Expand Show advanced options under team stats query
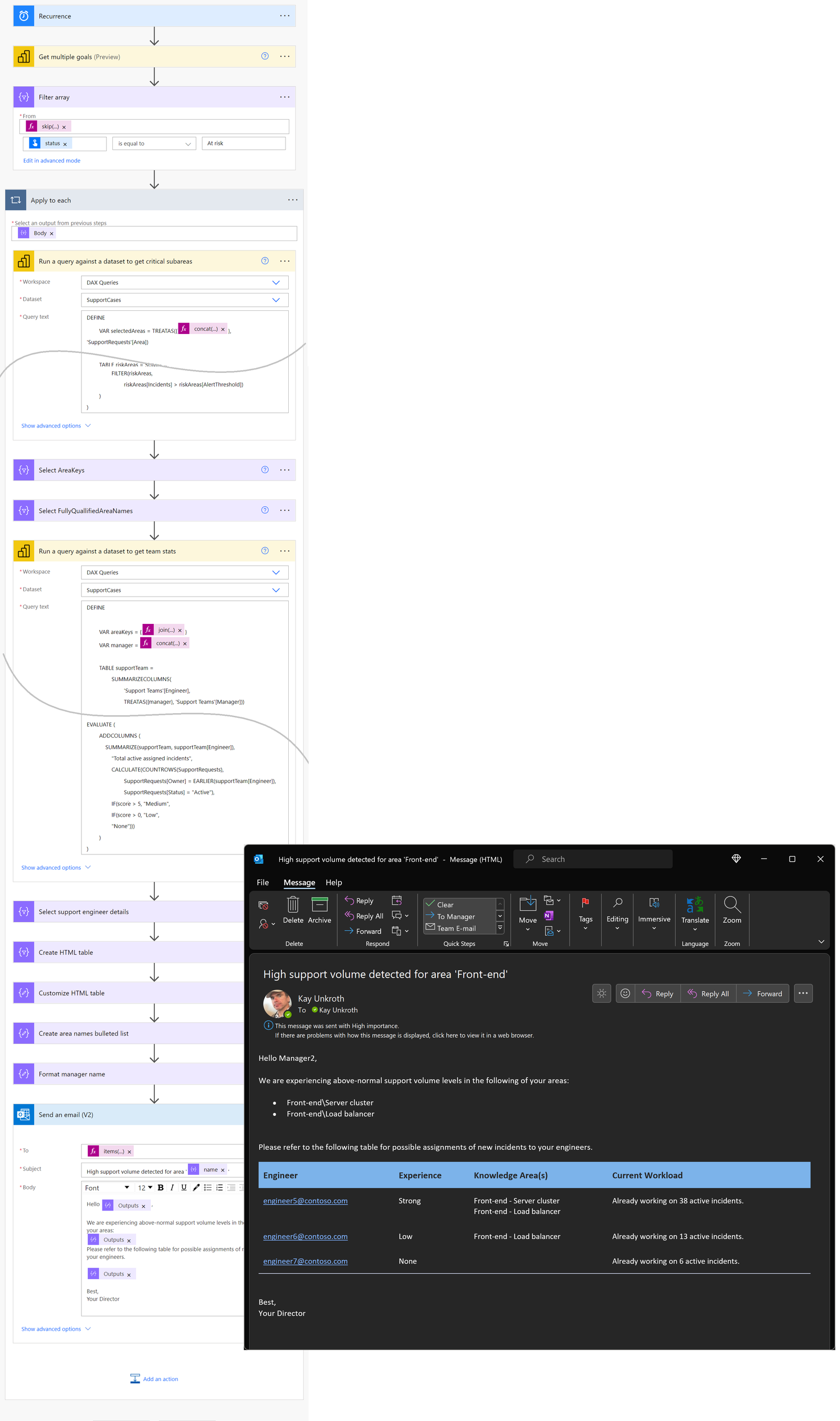840x1421 pixels. click(x=56, y=868)
